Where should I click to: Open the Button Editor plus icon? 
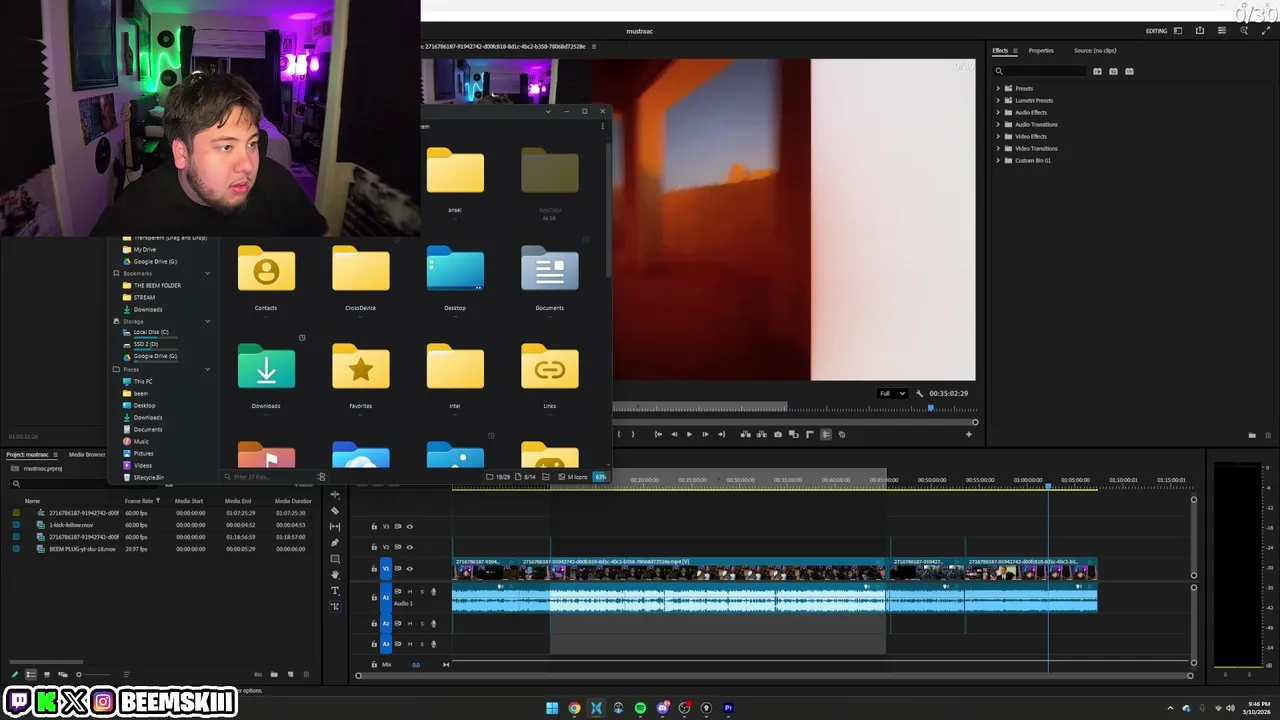click(x=968, y=434)
